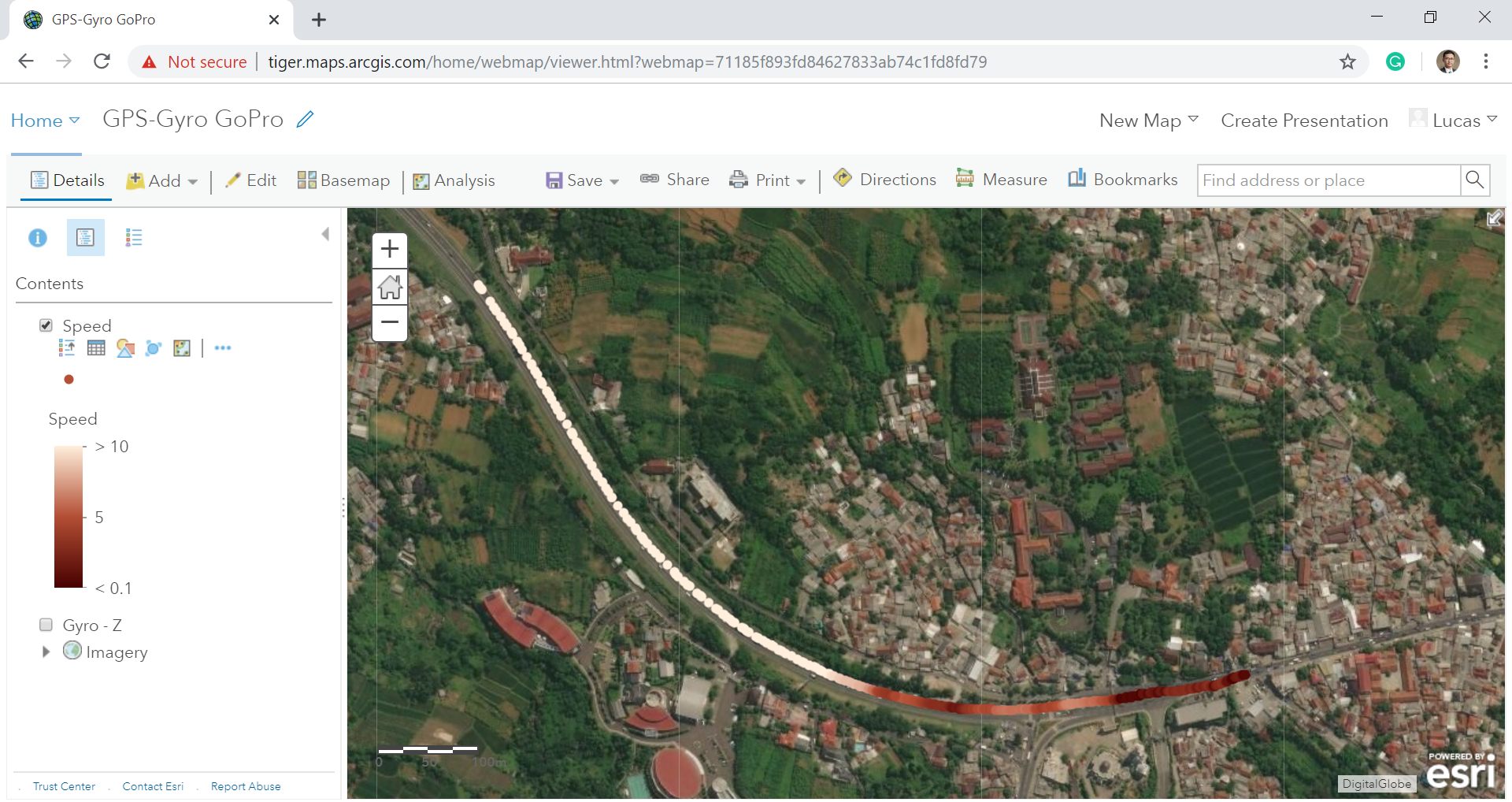Click the Measure tool
The height and width of the screenshot is (802, 1512).
(x=1002, y=180)
